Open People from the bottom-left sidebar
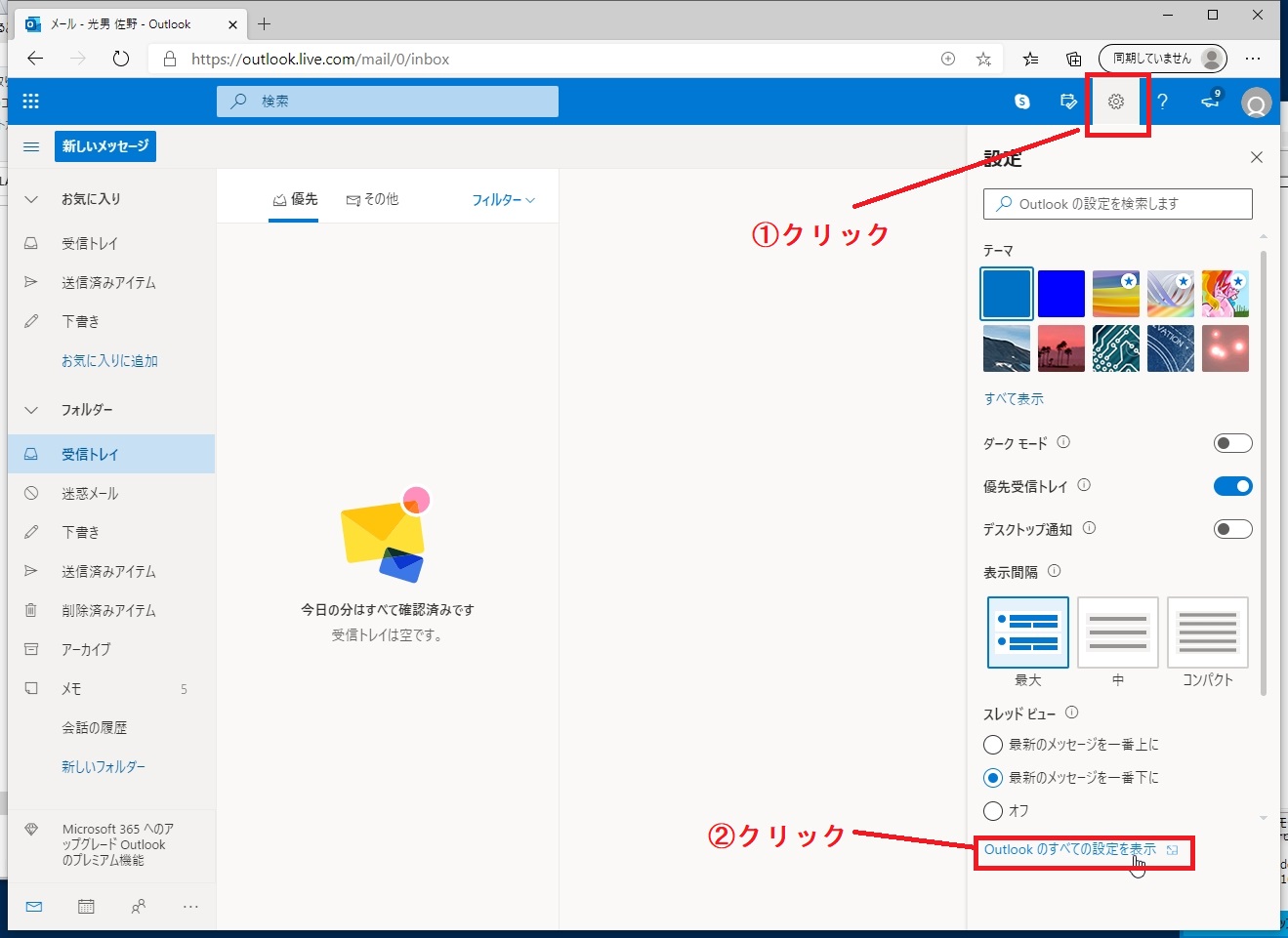 click(139, 906)
